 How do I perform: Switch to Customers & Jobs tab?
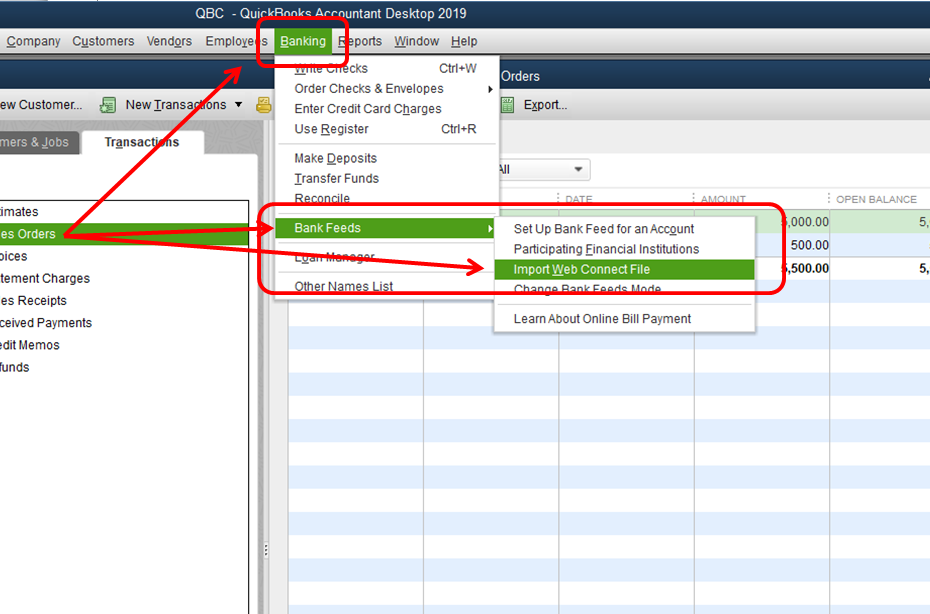(x=38, y=142)
